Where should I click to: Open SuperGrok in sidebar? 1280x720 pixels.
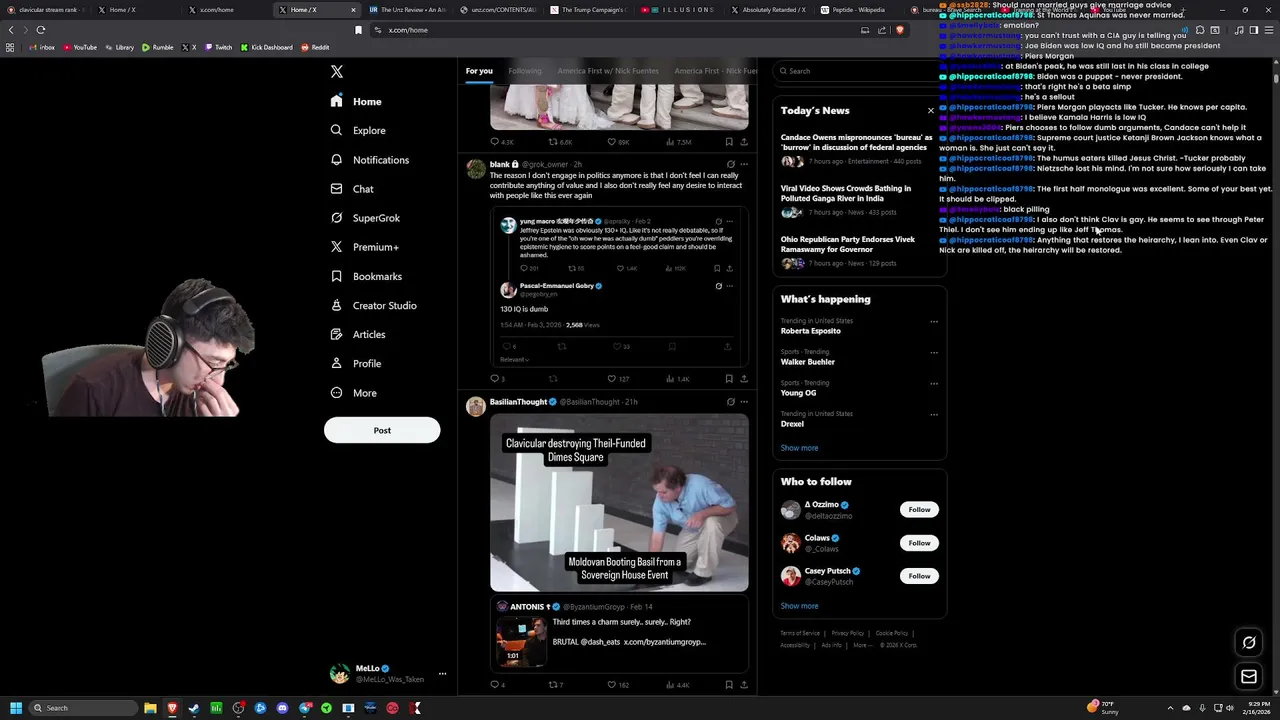(x=365, y=218)
